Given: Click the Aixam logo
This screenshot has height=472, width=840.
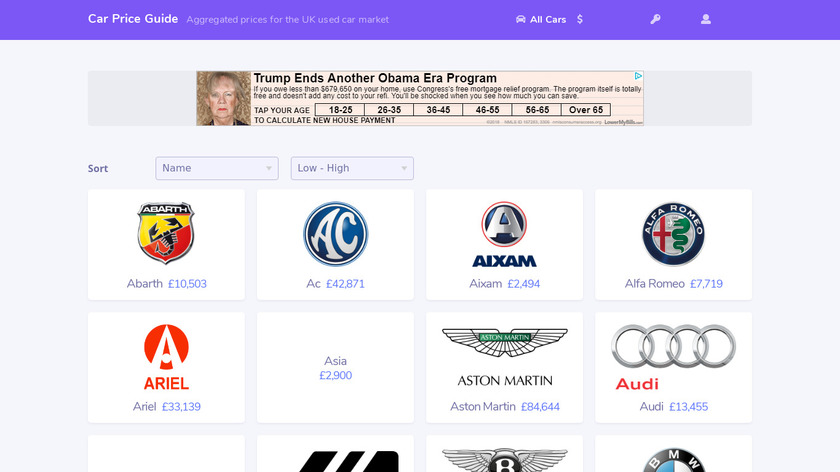Looking at the screenshot, I should (504, 234).
